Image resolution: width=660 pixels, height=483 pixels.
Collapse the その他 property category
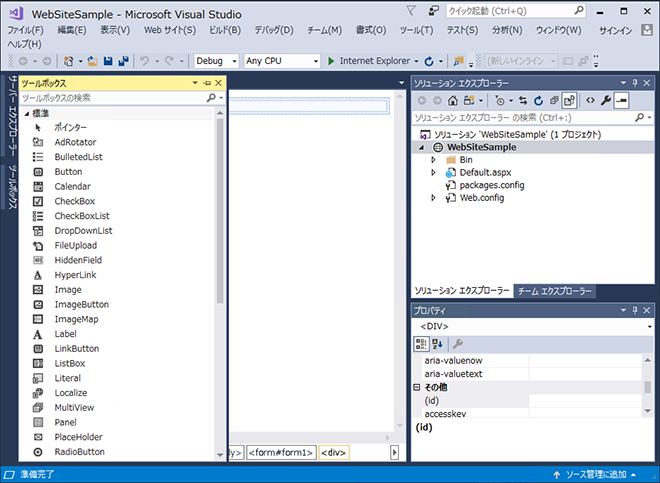pos(417,387)
